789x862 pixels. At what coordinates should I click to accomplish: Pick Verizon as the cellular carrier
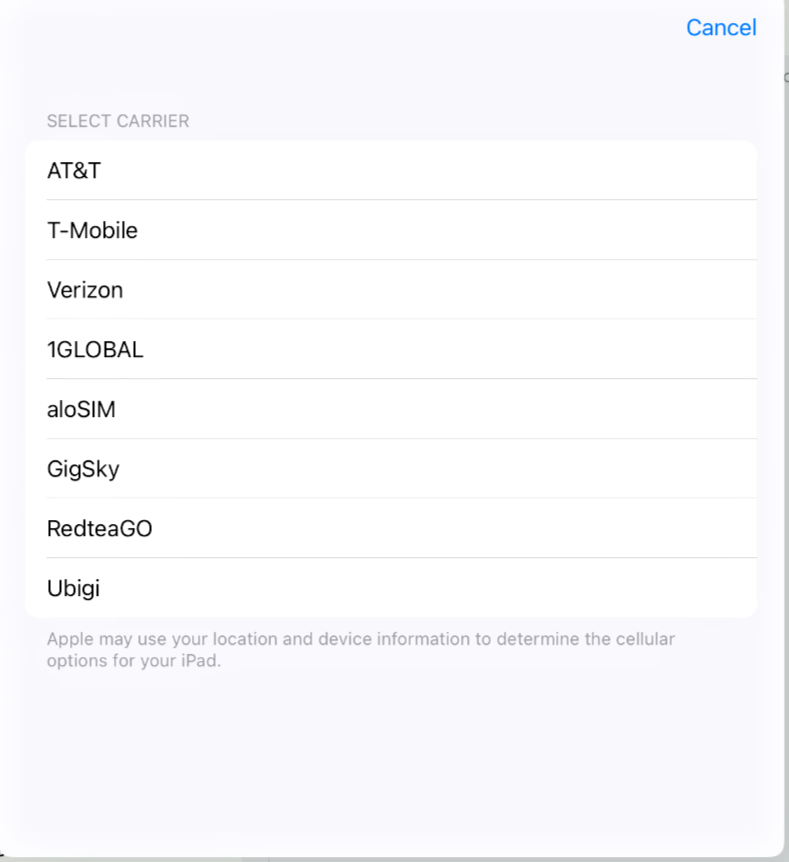[391, 290]
